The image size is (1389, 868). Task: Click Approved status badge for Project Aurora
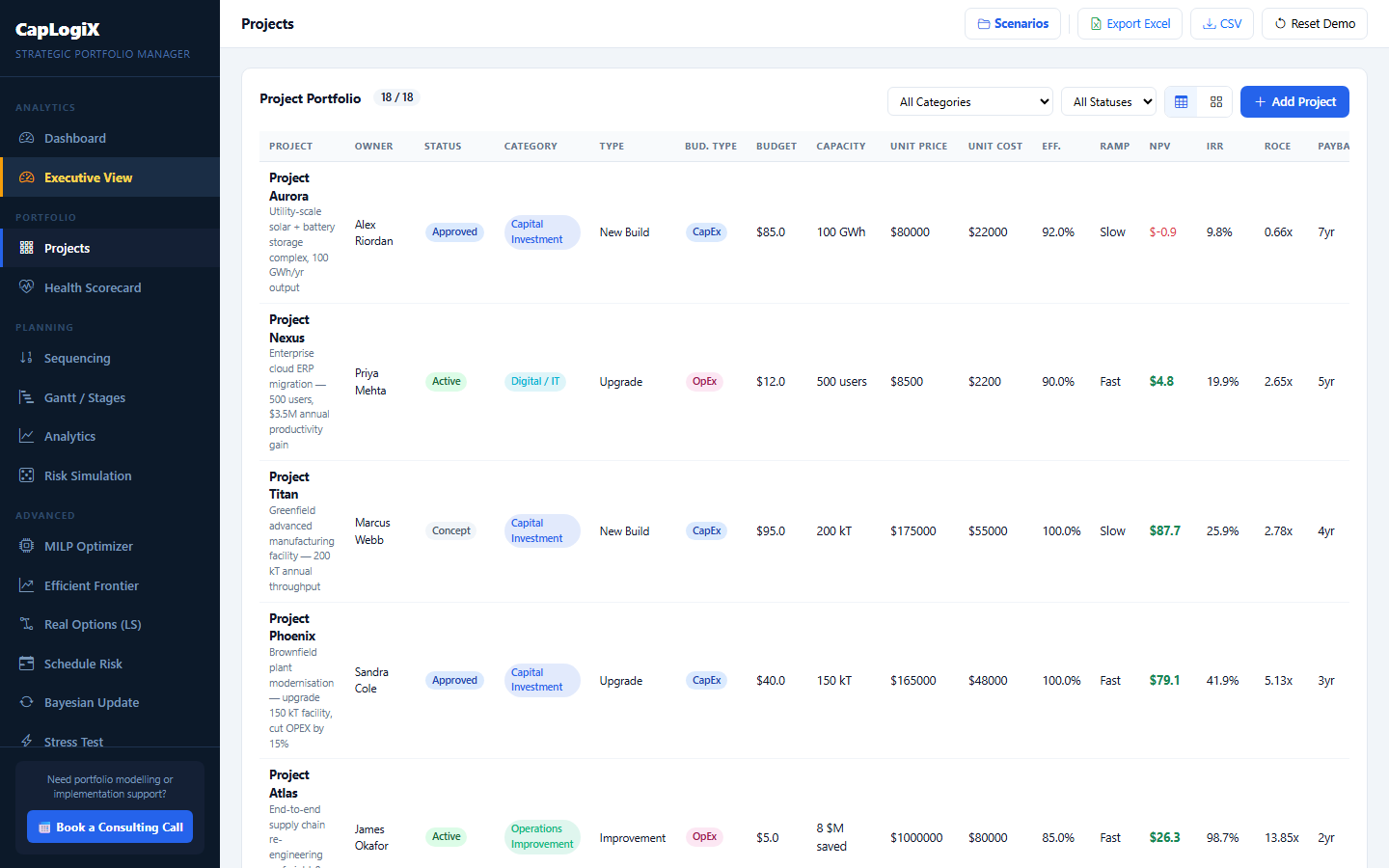point(454,231)
